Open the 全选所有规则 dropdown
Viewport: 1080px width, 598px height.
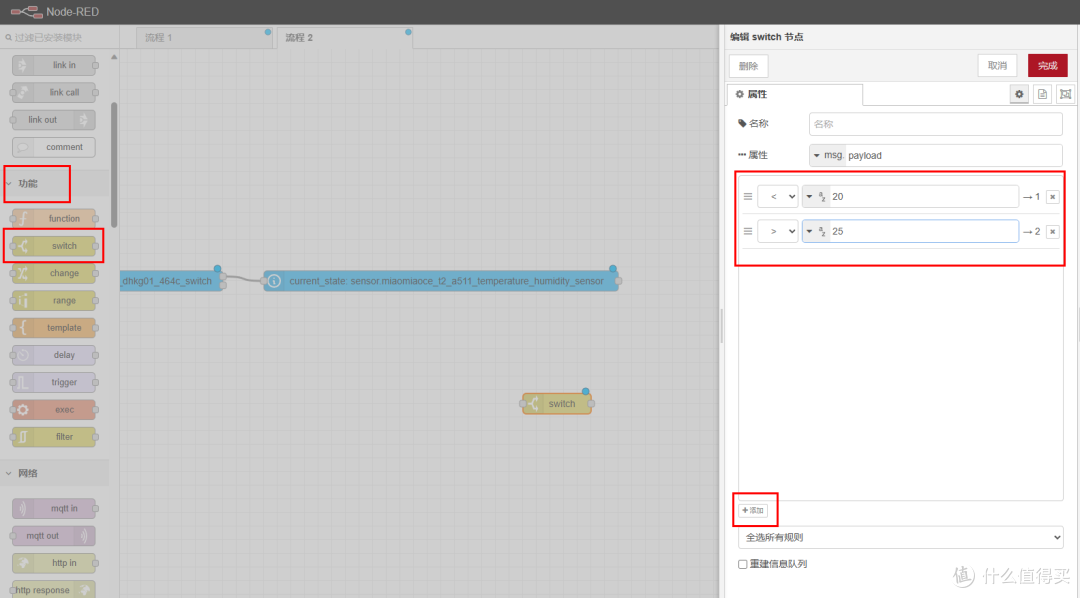(900, 537)
